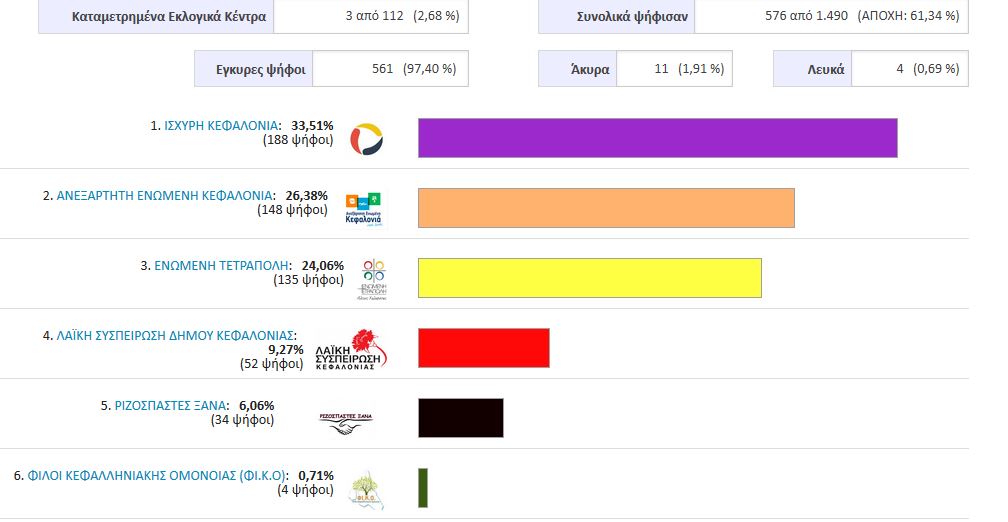The width and height of the screenshot is (1008, 522).
Task: Click the value 3 από 112 (2,68 %)
Action: pyautogui.click(x=402, y=16)
